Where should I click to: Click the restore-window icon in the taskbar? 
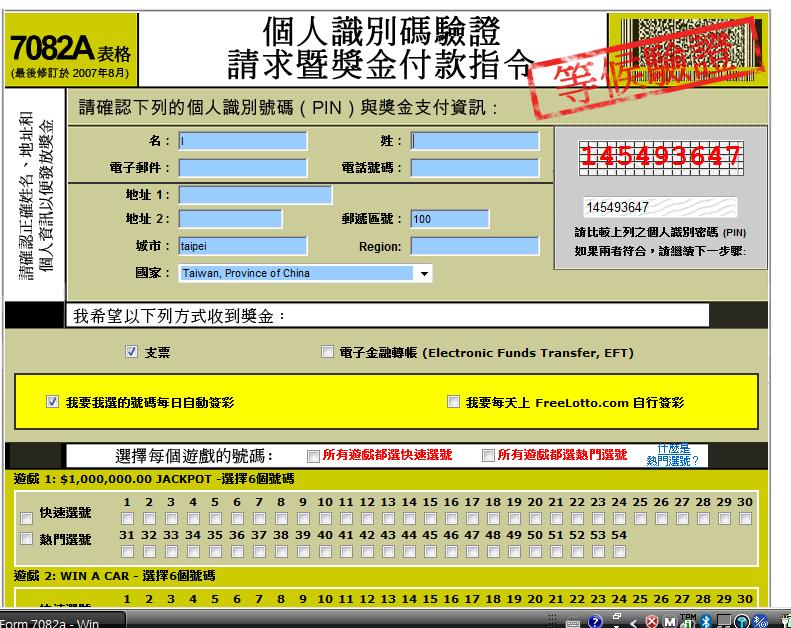[616, 617]
